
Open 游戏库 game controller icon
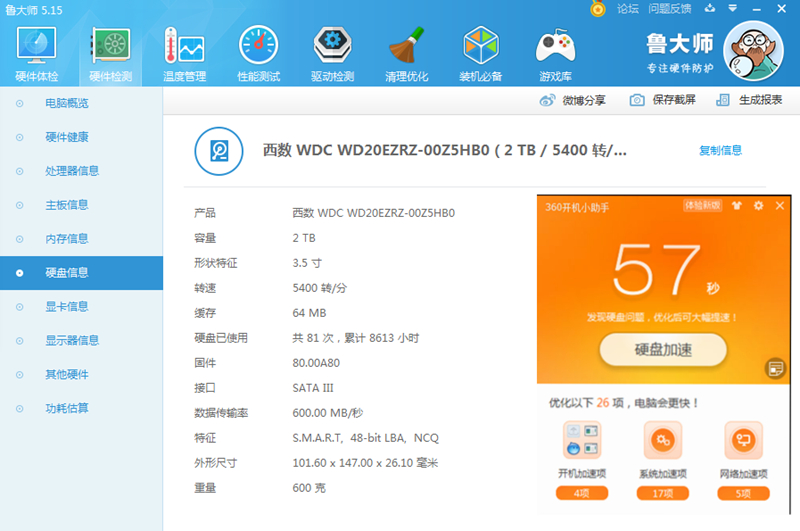point(555,54)
